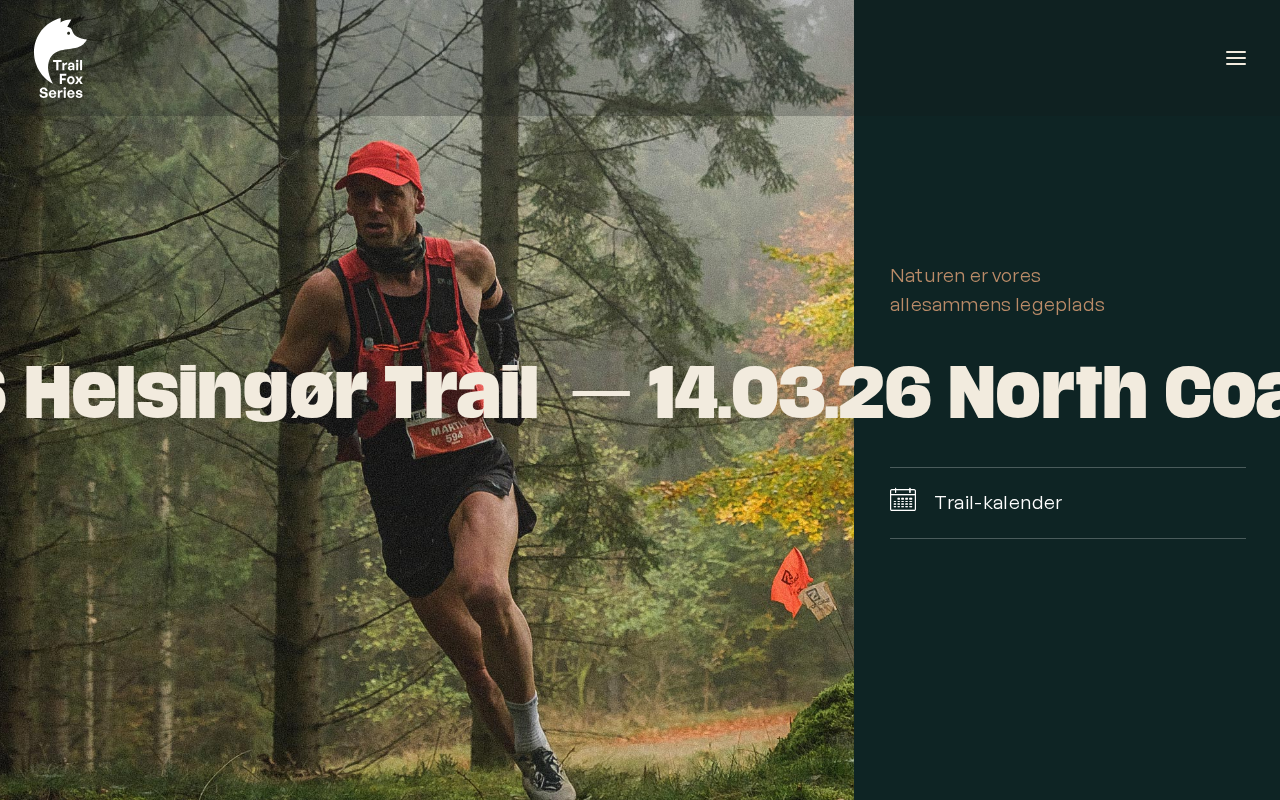The height and width of the screenshot is (800, 1280).
Task: Select the Helsingør Trail event title
Action: [x=270, y=392]
